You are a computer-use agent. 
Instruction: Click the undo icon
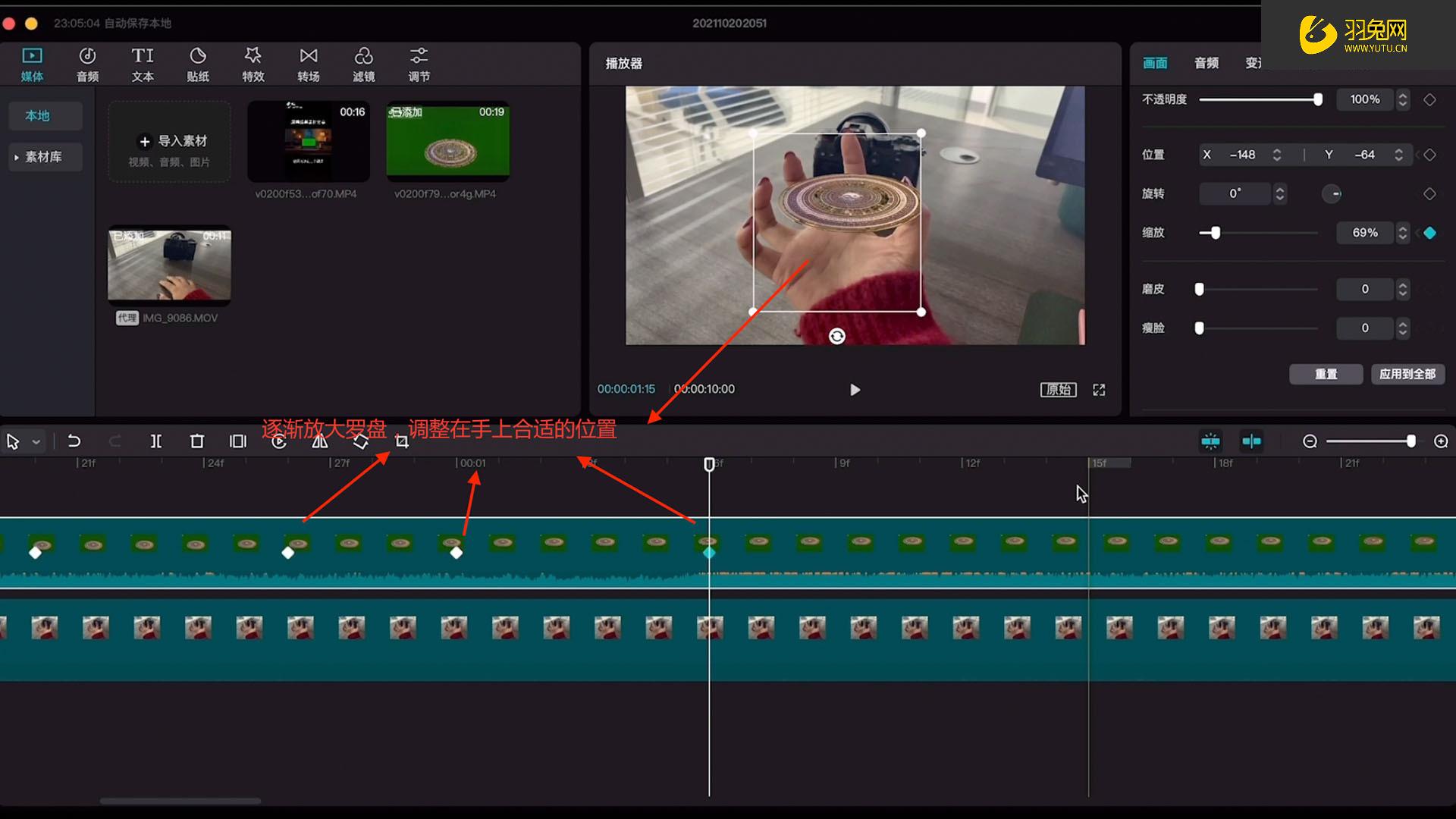tap(74, 441)
